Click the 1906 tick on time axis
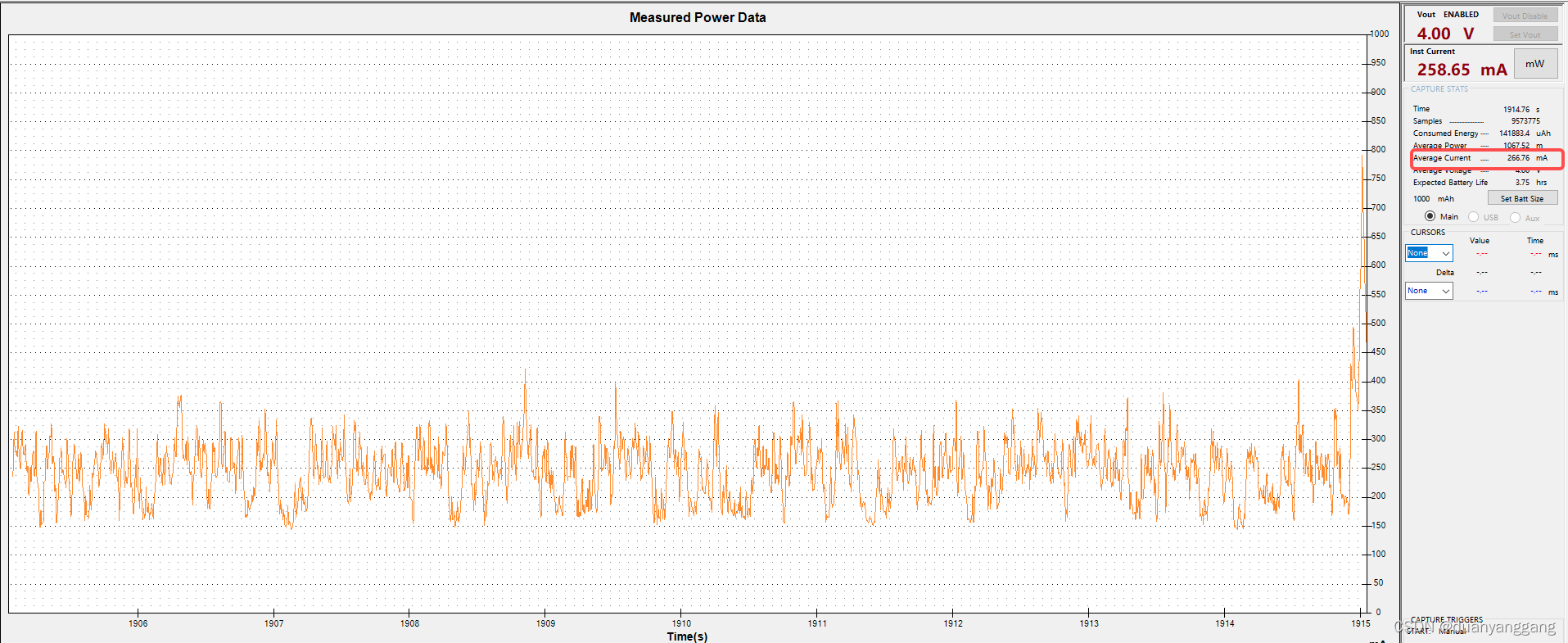The image size is (1568, 643). click(138, 623)
